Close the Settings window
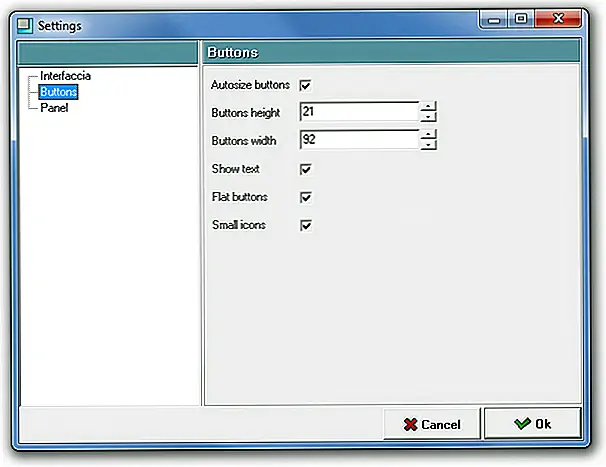Viewport: 606px width, 467px height. [x=558, y=19]
